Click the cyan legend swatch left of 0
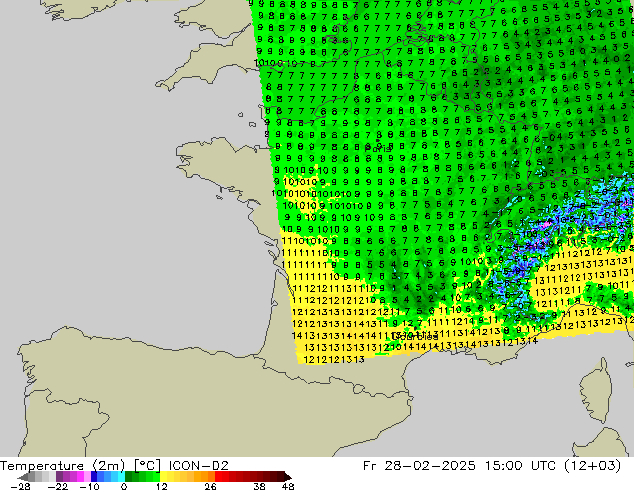Image resolution: width=634 pixels, height=490 pixels. pyautogui.click(x=121, y=477)
